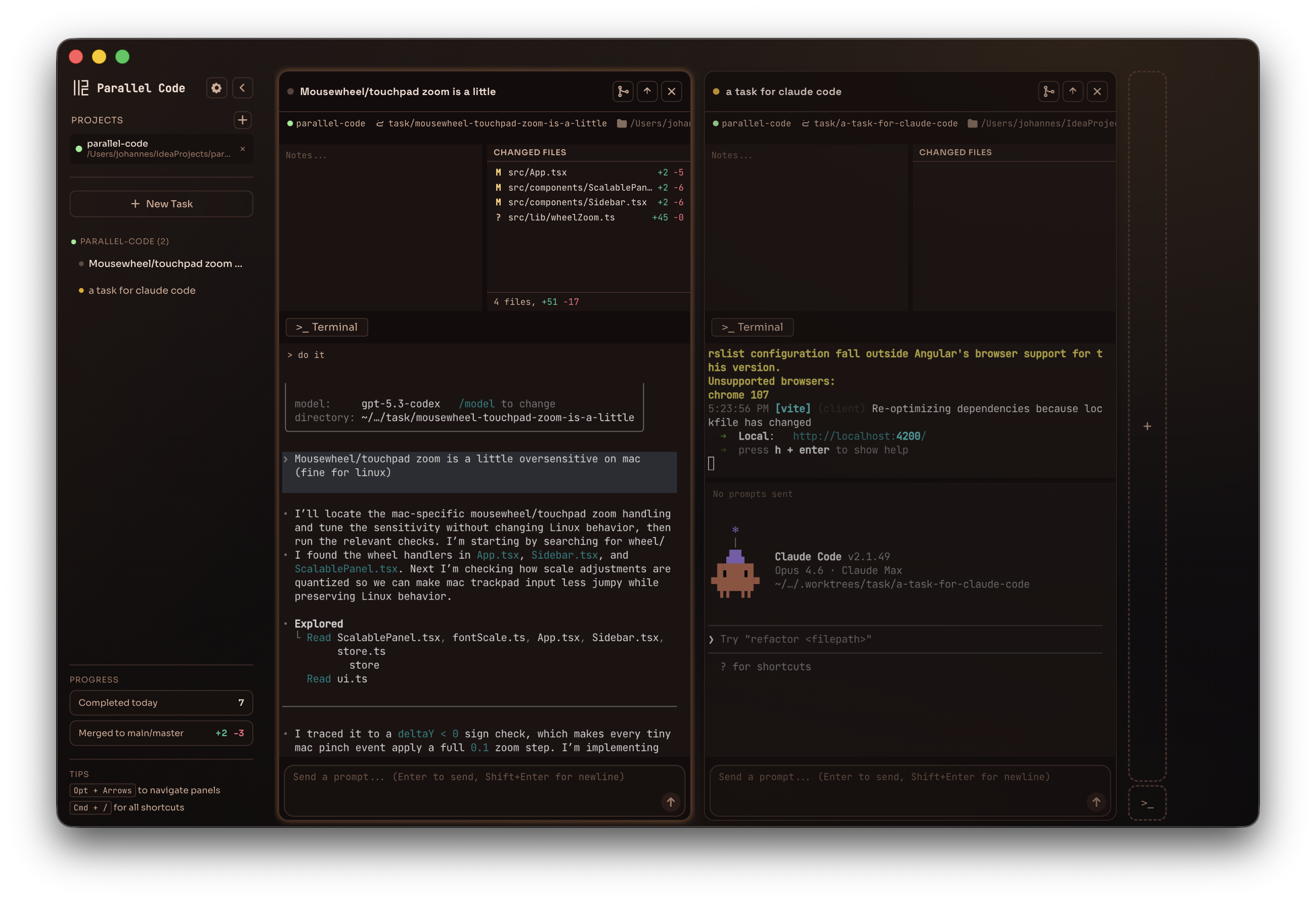Image resolution: width=1316 pixels, height=902 pixels.
Task: Click push arrow icon on claude code panel
Action: click(1073, 92)
